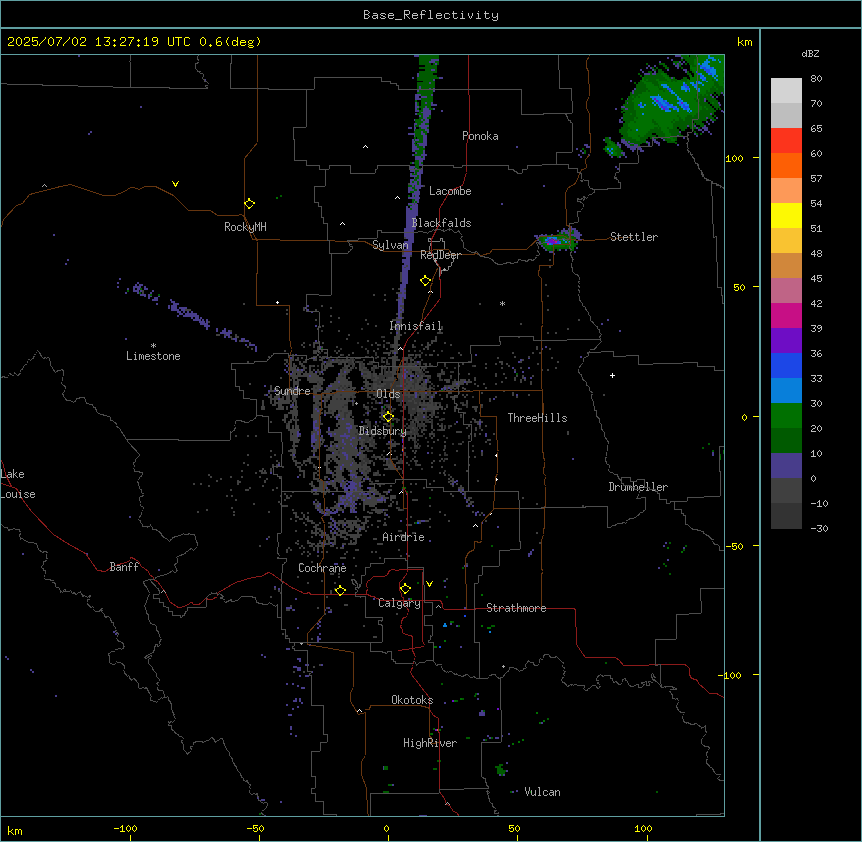Image resolution: width=862 pixels, height=842 pixels.
Task: Click the yellow swatch in dBZ legend
Action: tap(786, 215)
